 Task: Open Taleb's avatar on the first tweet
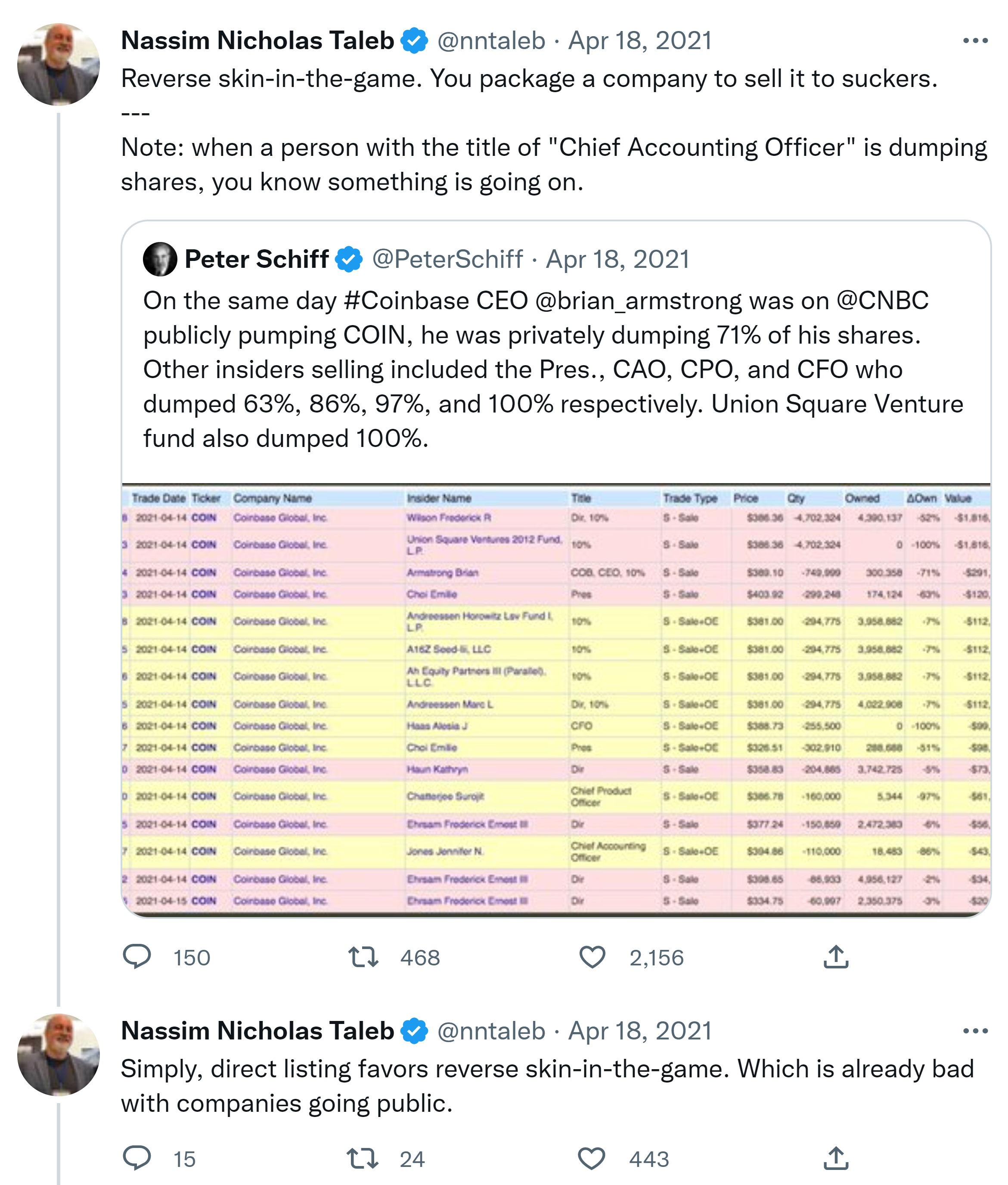pyautogui.click(x=58, y=64)
